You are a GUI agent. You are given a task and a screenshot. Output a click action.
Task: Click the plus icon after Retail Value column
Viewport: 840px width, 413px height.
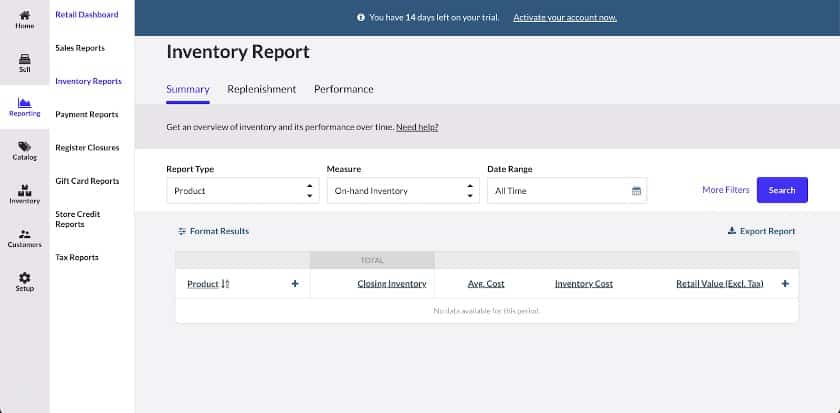point(785,284)
